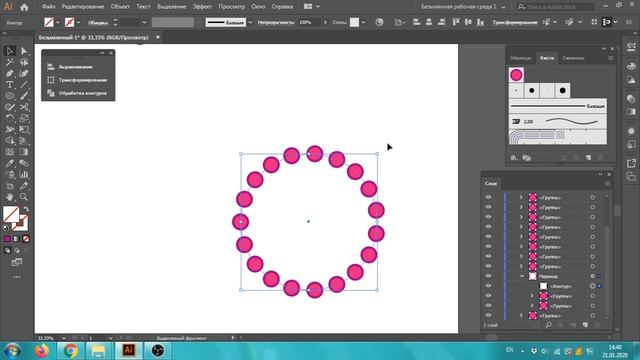The width and height of the screenshot is (640, 360).
Task: Open stroke weight dropdown next to Обводка
Action: tap(144, 22)
